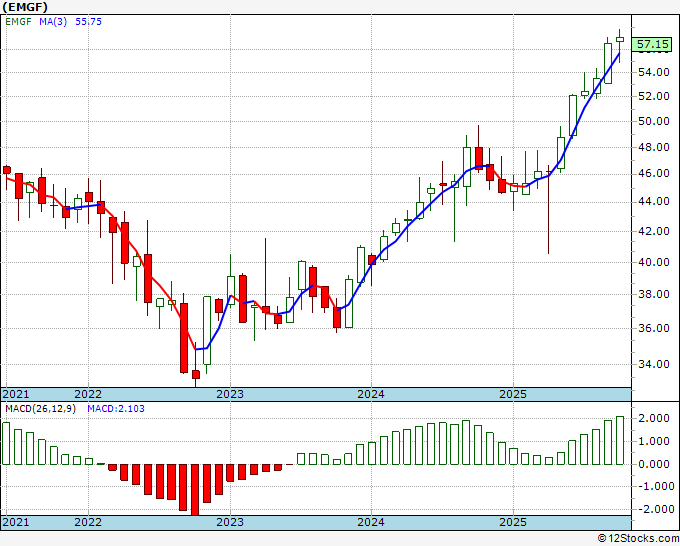Click the 0.000 MACD axis label
The height and width of the screenshot is (546, 680).
coord(654,464)
